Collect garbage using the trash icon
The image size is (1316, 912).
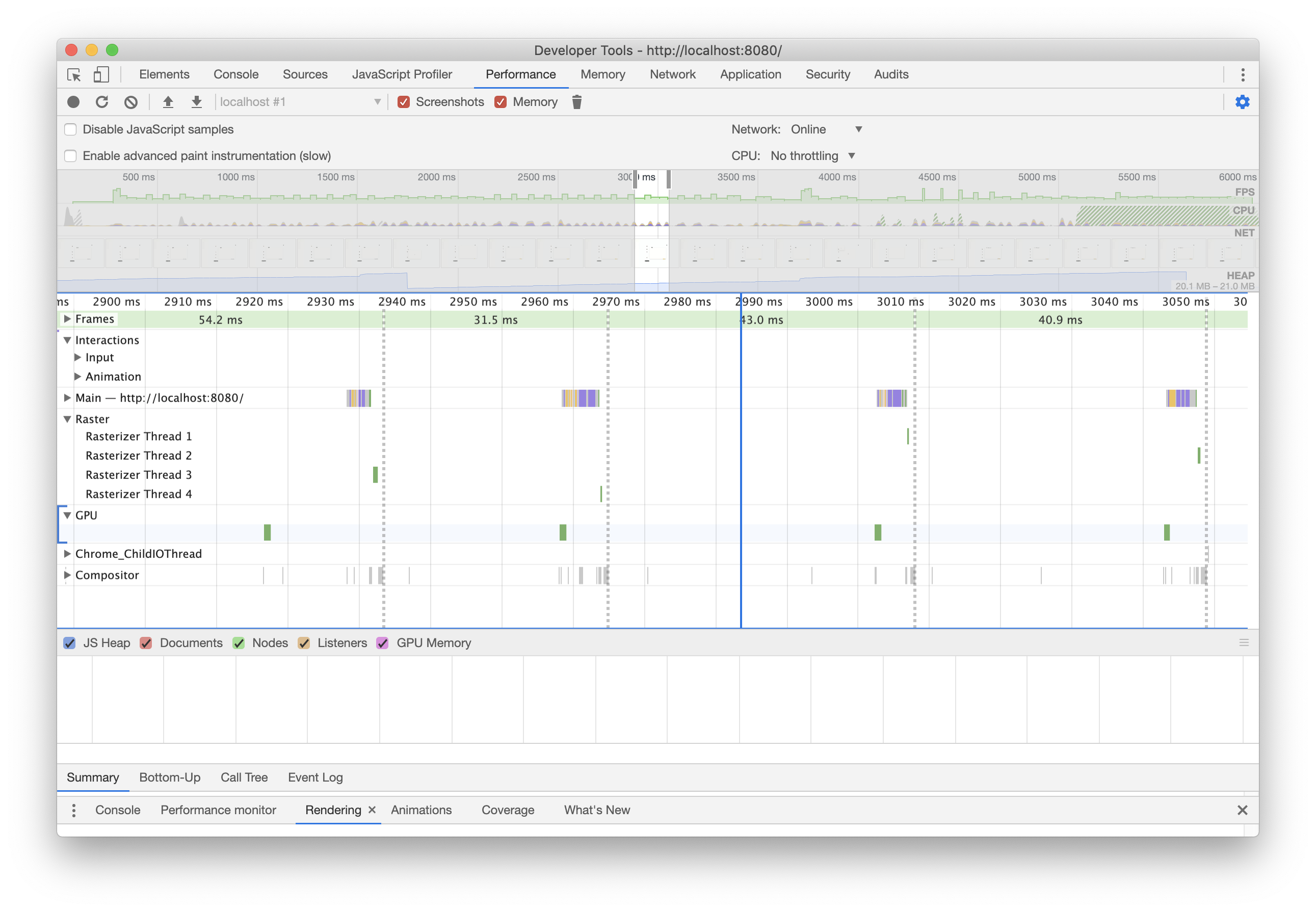pos(577,102)
